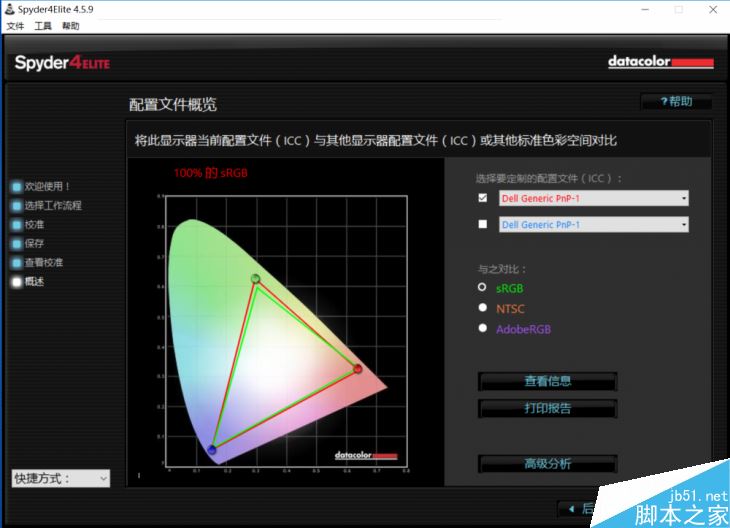
Task: Click the 查看信息 button
Action: click(548, 381)
